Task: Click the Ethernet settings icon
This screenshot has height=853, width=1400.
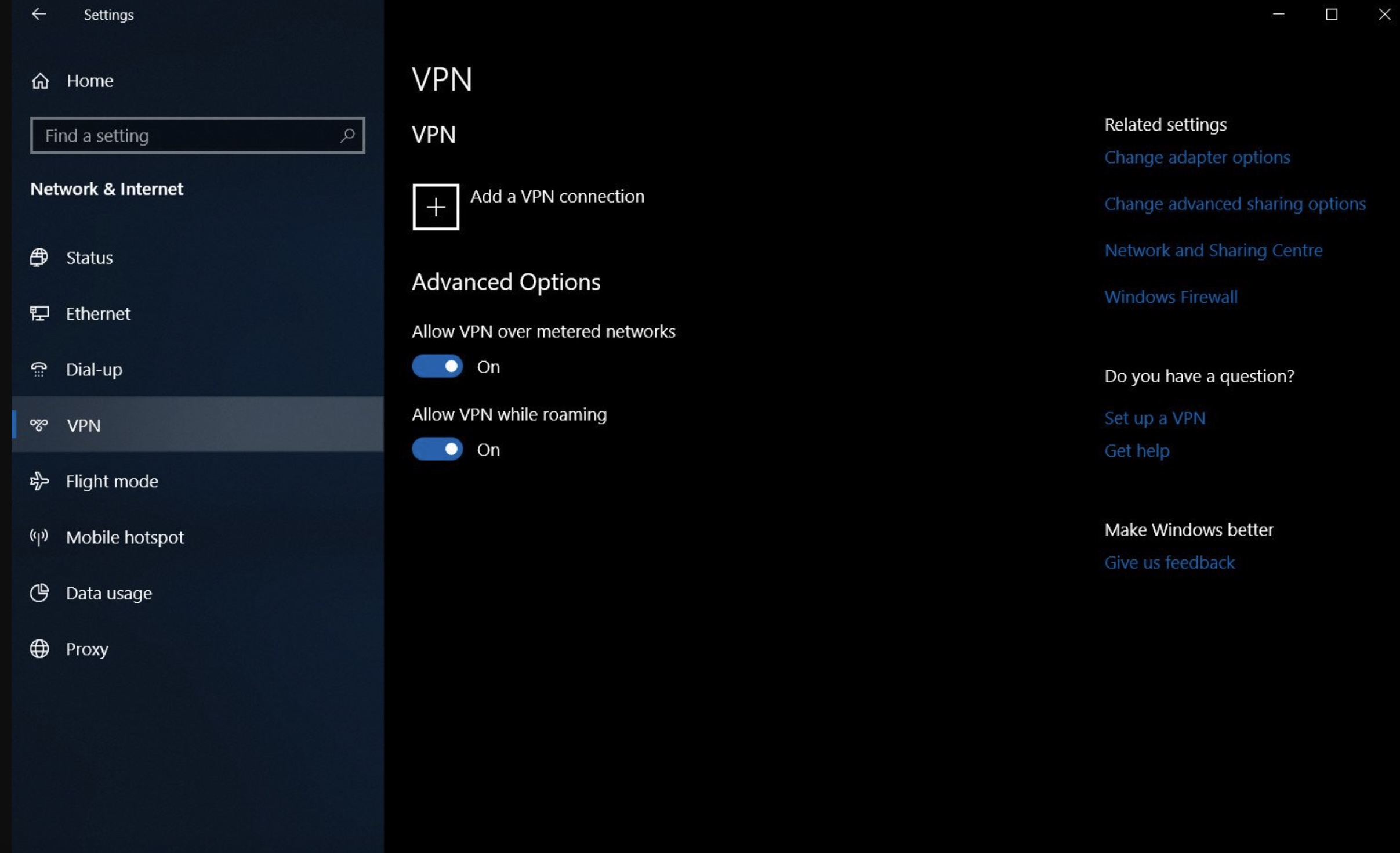Action: click(40, 313)
